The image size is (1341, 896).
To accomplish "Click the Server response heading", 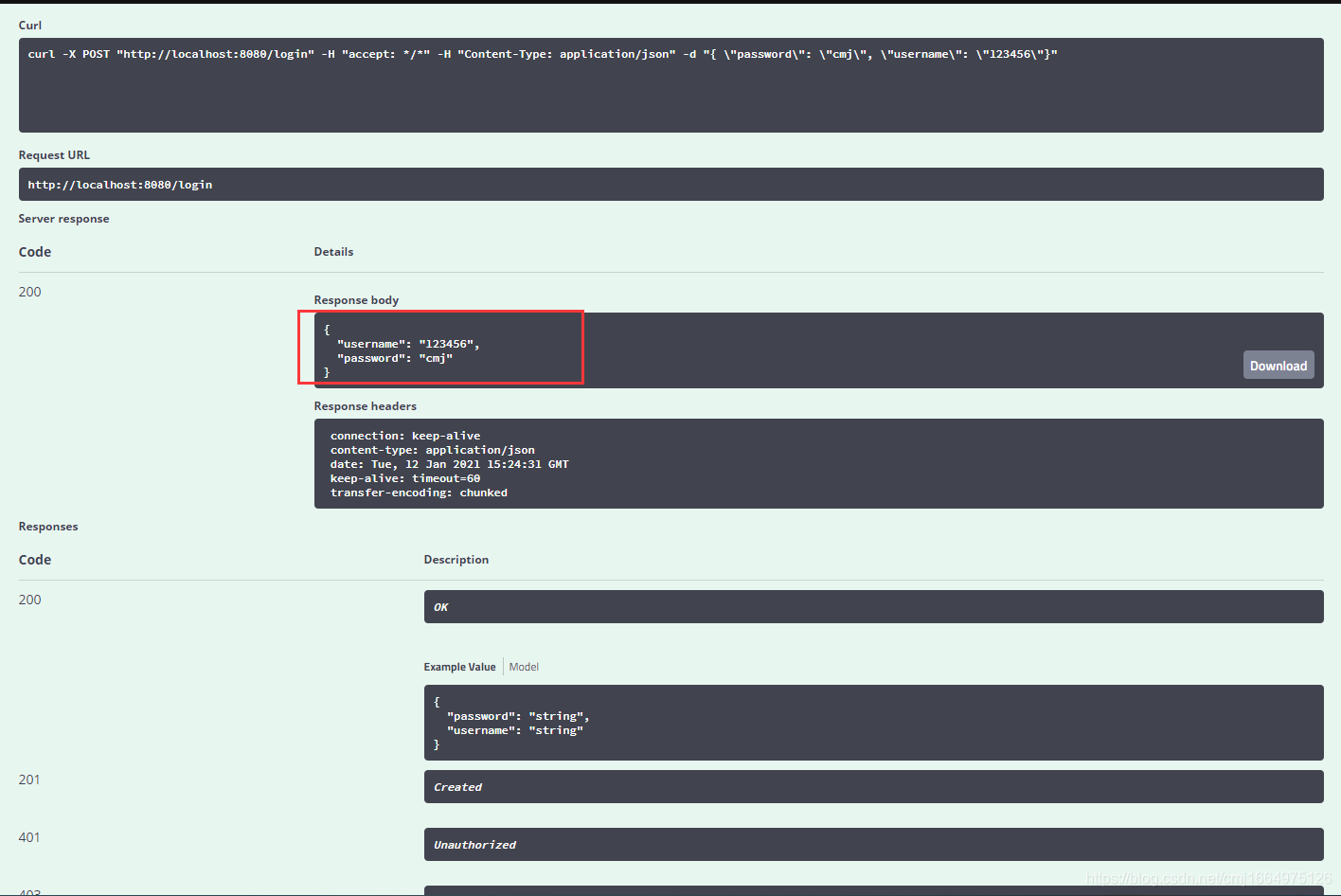I will (x=63, y=219).
